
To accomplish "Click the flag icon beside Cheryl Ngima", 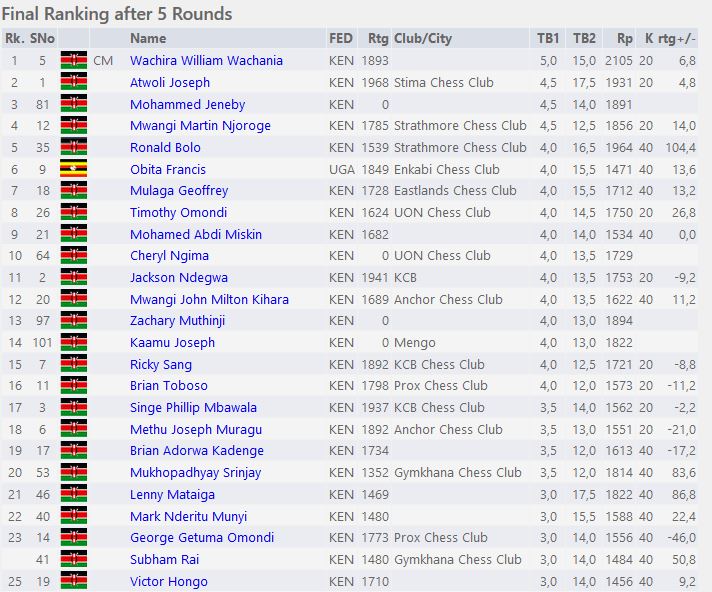I will tap(74, 255).
